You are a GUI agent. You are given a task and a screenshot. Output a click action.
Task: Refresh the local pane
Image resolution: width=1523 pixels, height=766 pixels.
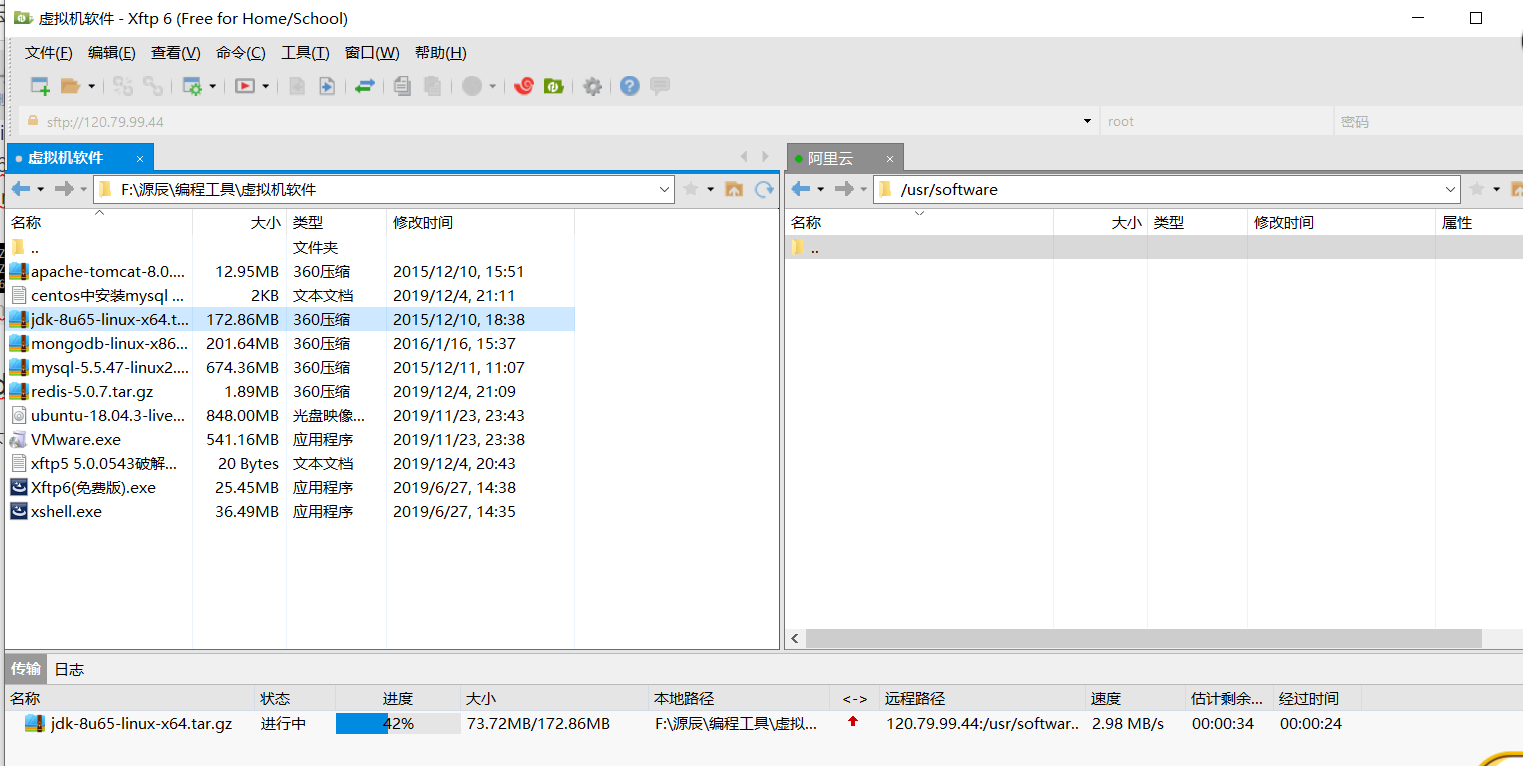point(764,189)
